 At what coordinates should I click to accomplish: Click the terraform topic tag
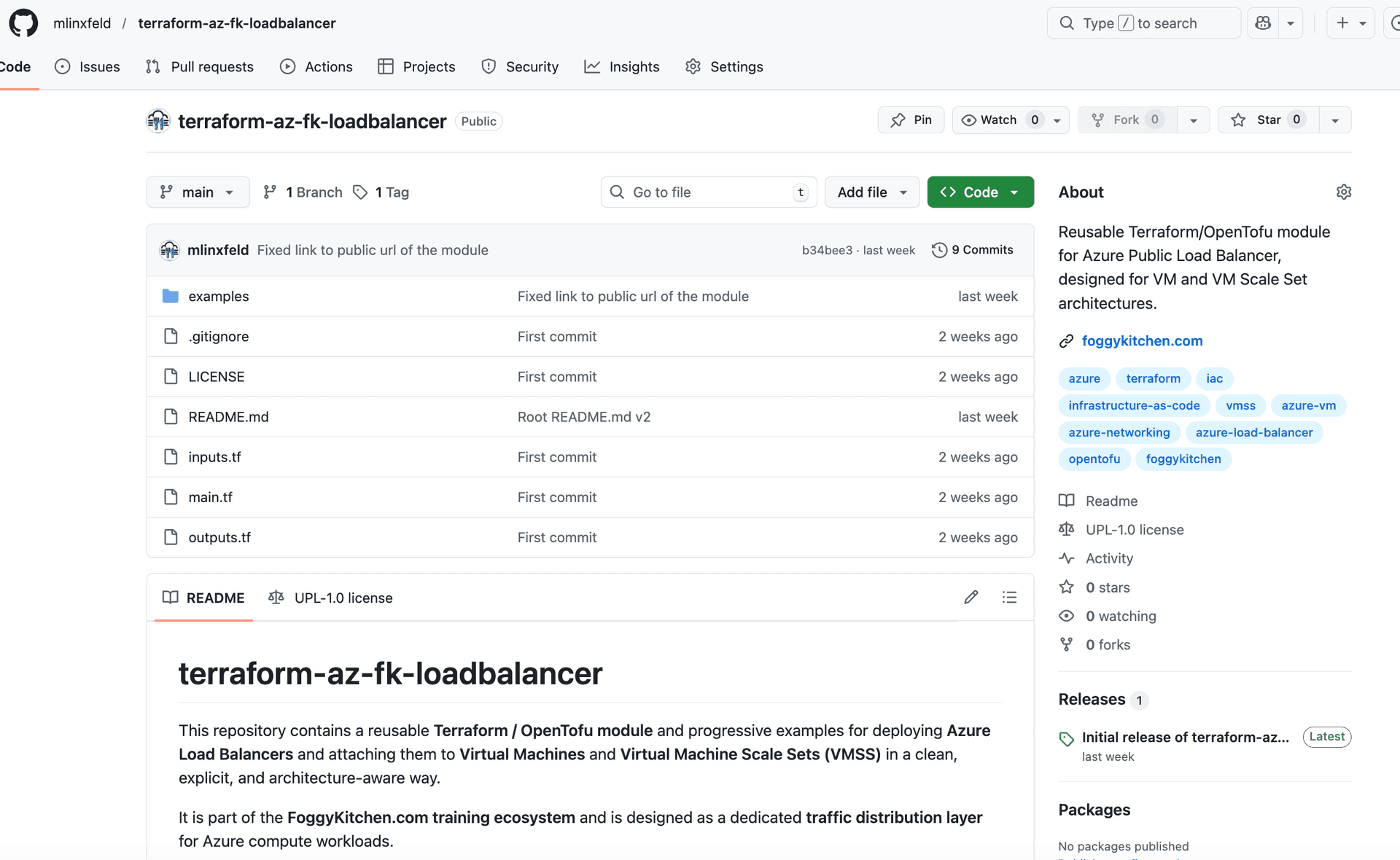coord(1153,379)
